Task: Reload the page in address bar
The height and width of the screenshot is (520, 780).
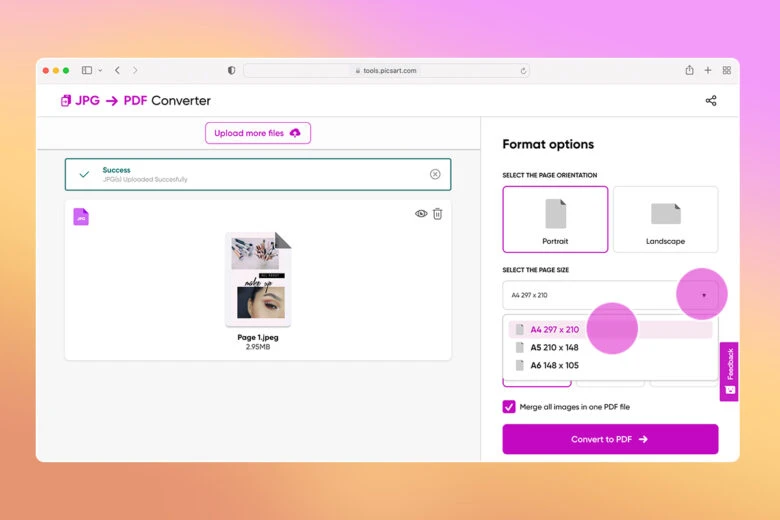Action: 523,71
